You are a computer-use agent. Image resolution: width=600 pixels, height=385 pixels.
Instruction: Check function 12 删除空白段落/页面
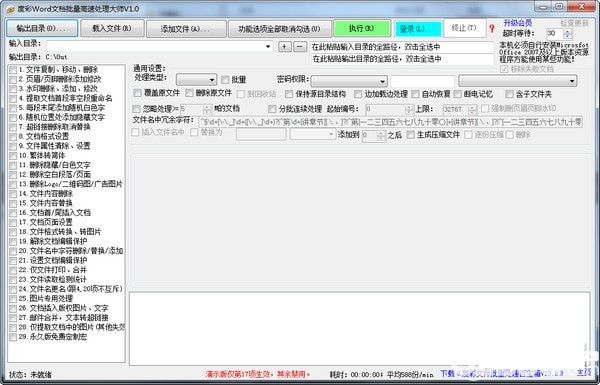pyautogui.click(x=13, y=175)
